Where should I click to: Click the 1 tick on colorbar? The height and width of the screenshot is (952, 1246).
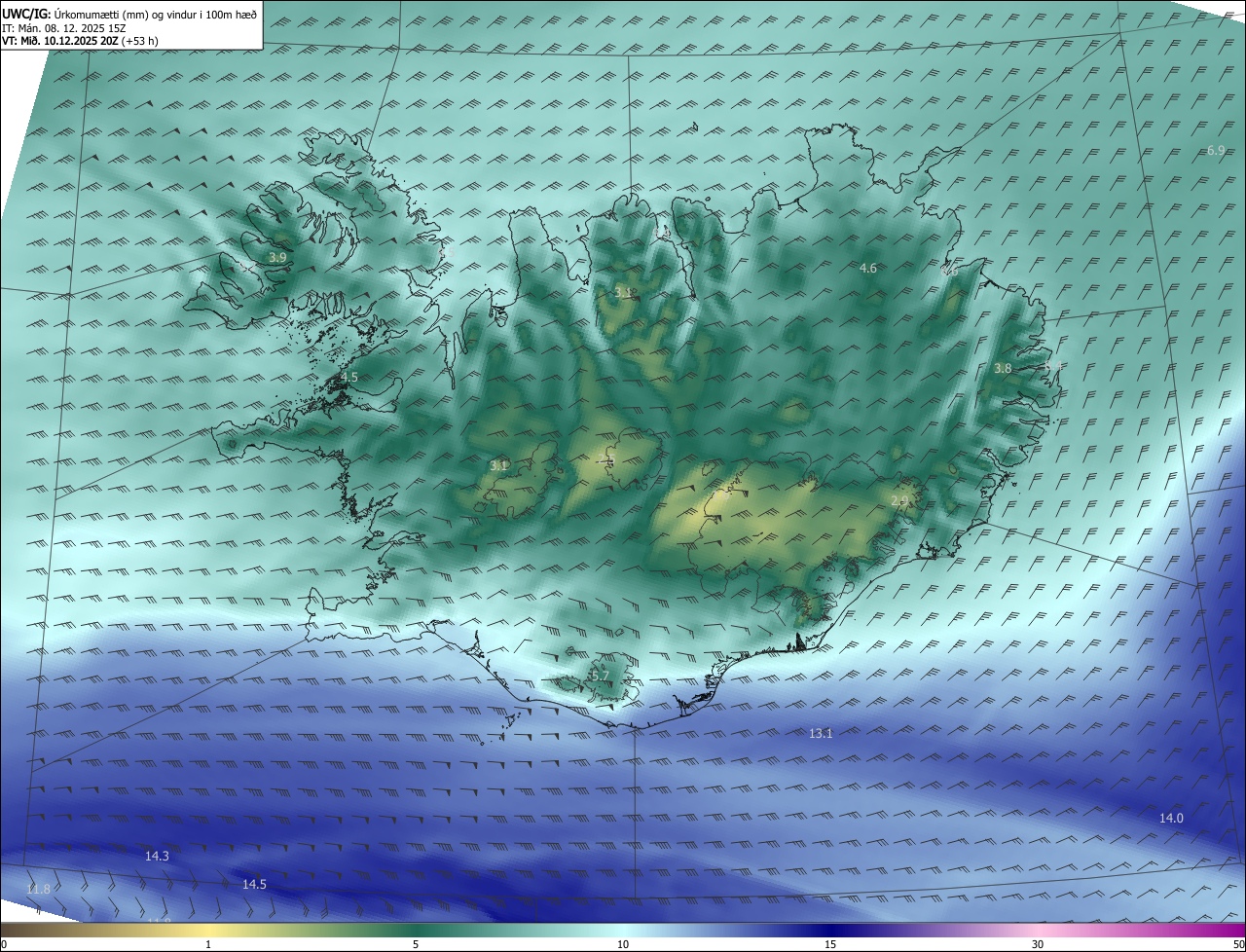[x=208, y=944]
